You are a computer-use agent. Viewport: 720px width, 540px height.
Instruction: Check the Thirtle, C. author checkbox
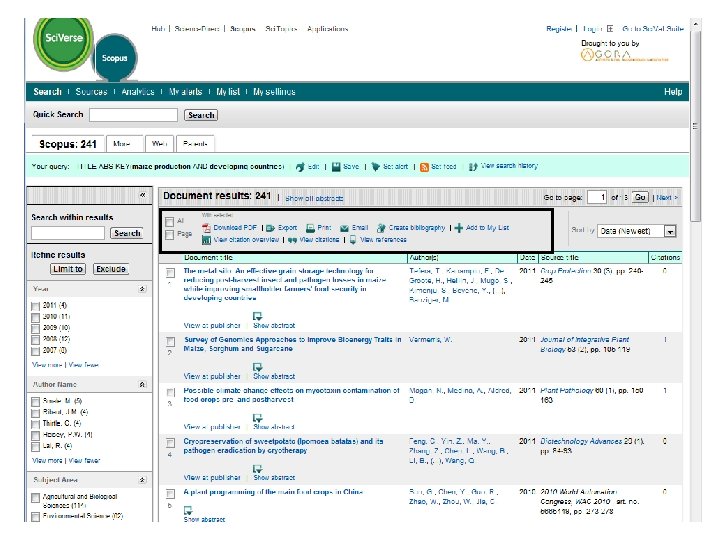point(35,424)
